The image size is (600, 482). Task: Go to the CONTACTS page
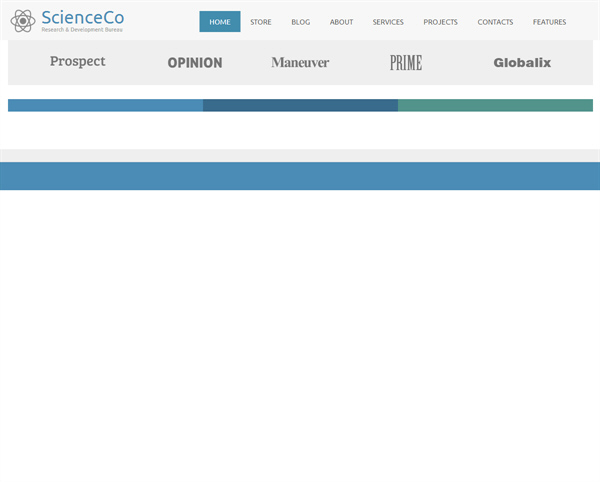[495, 22]
